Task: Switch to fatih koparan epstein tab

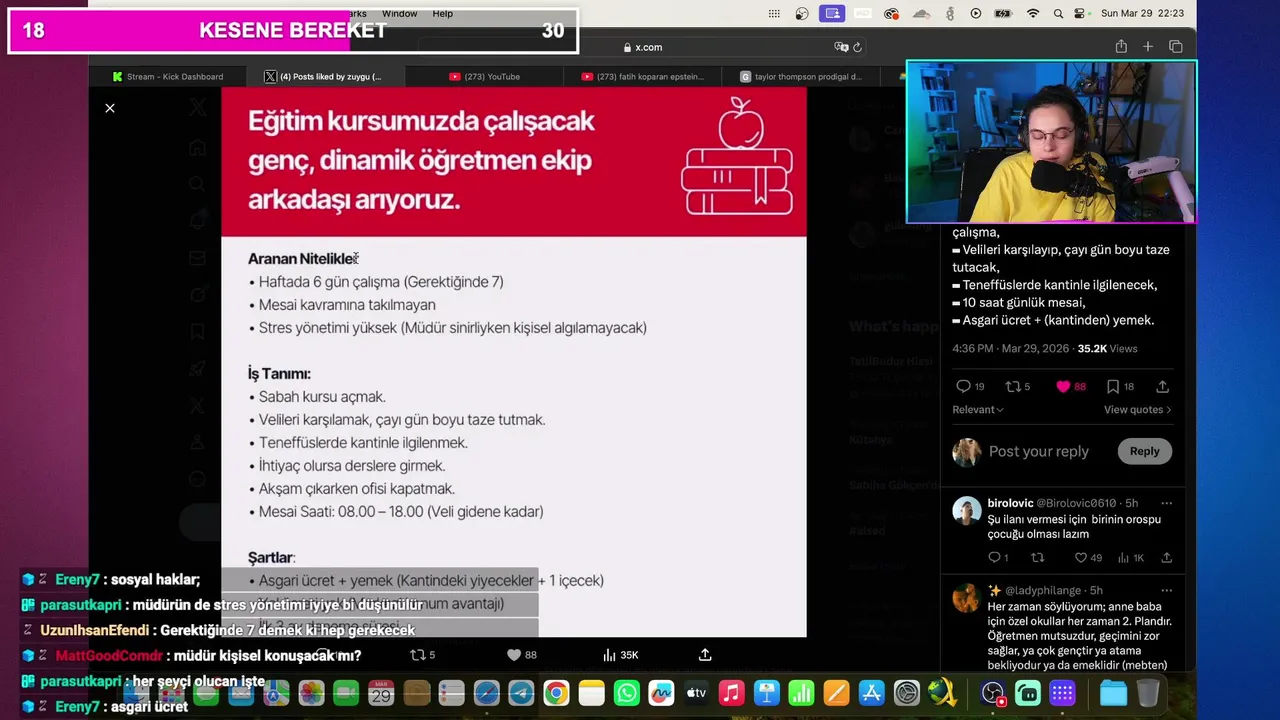Action: pos(644,77)
